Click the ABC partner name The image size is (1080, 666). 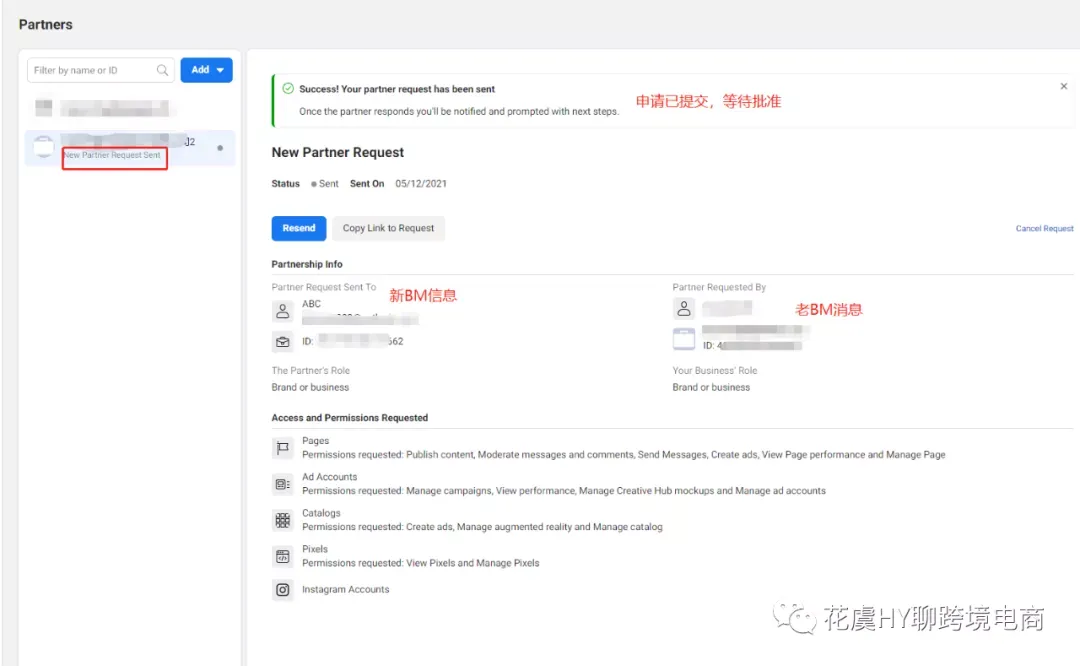click(311, 304)
